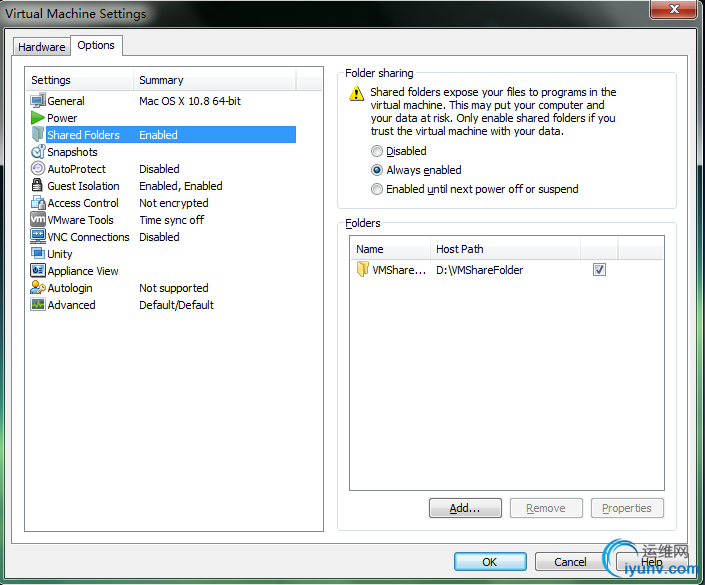Image resolution: width=705 pixels, height=585 pixels.
Task: Click the VMware Tools vm icon
Action: click(38, 219)
